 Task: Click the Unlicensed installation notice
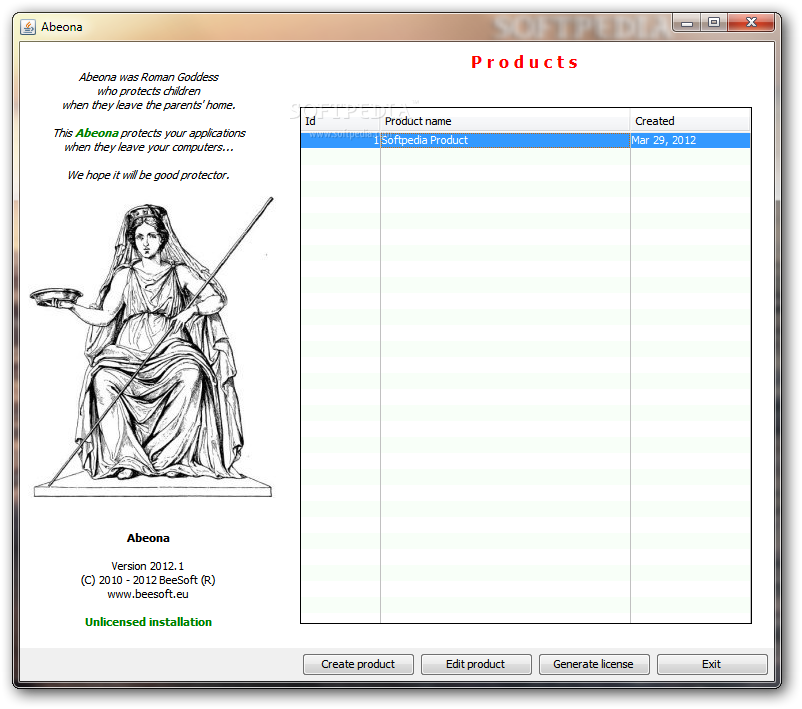coord(148,622)
